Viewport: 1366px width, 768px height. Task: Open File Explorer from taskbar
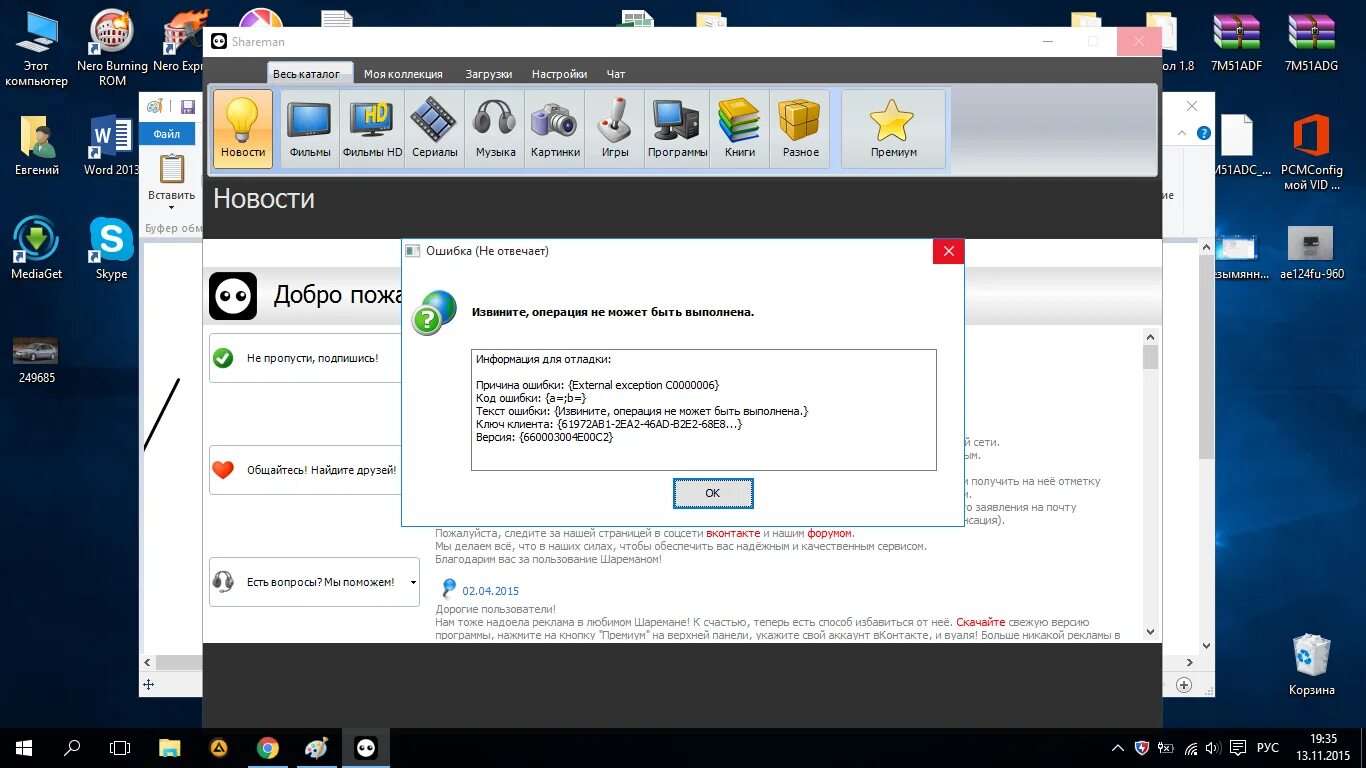pyautogui.click(x=170, y=748)
